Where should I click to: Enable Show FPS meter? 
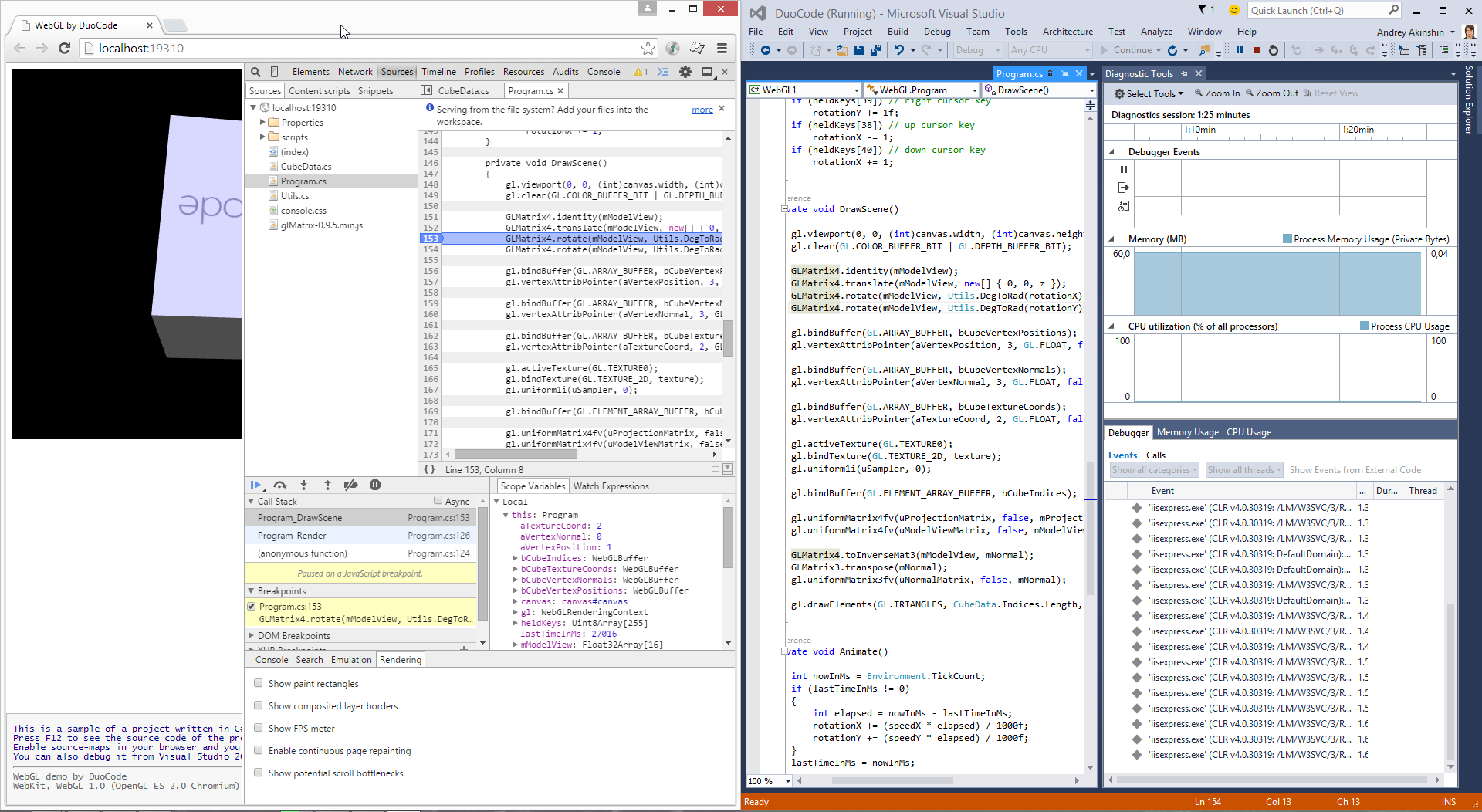pyautogui.click(x=258, y=728)
